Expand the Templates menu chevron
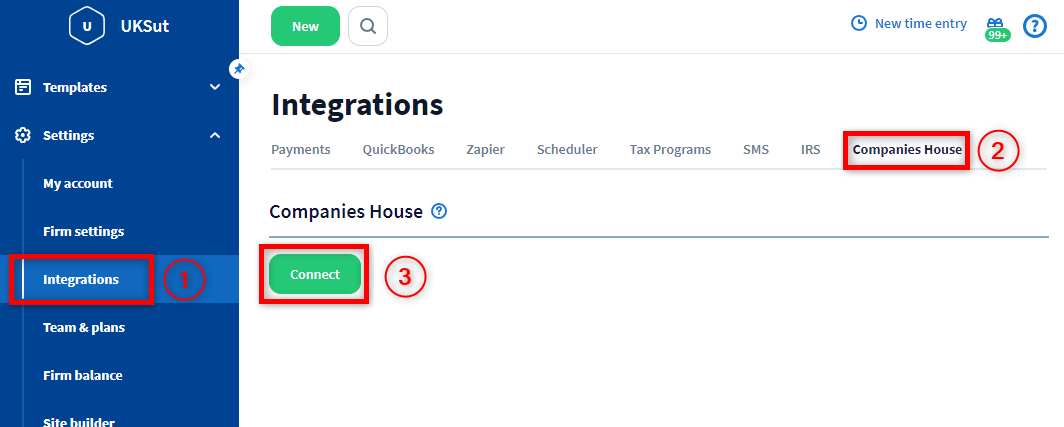Viewport: 1064px width, 427px height. click(215, 87)
